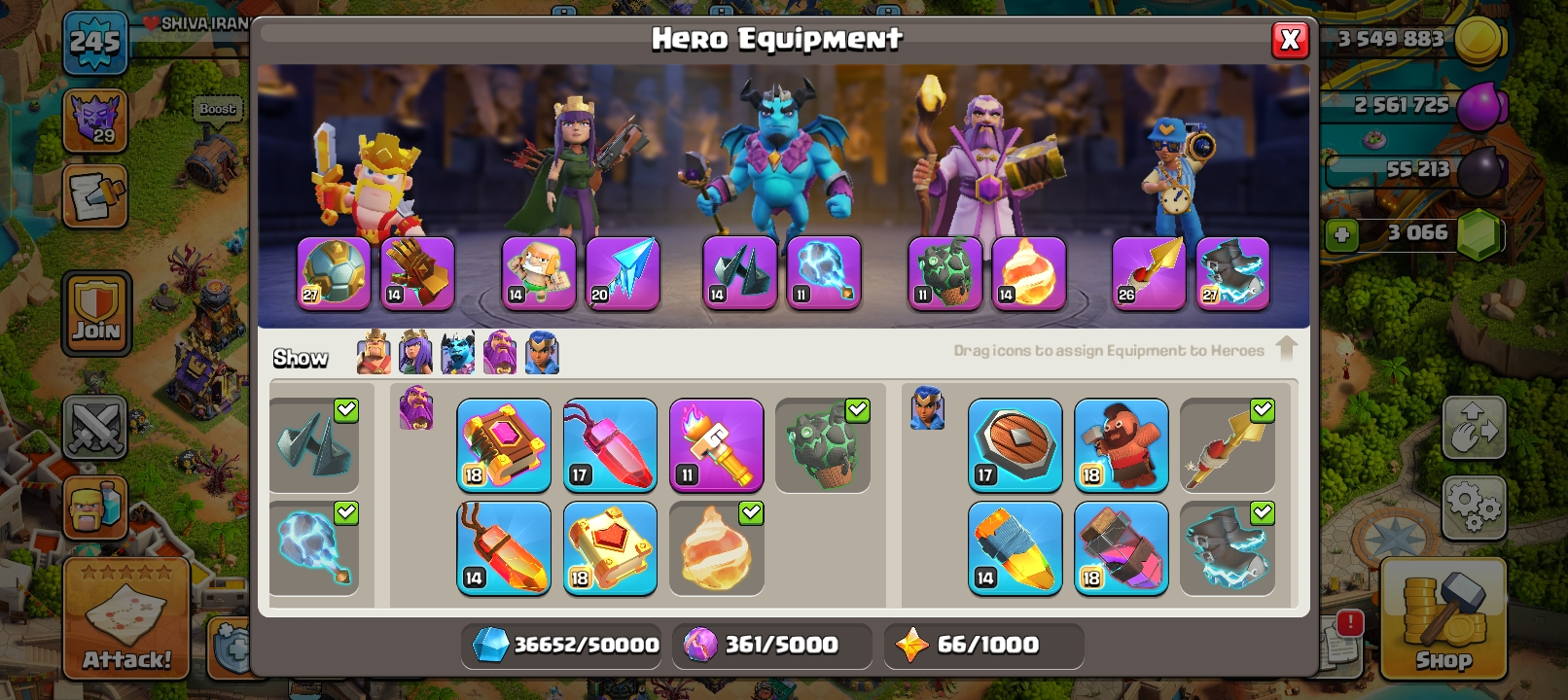The image size is (1568, 700).
Task: Select the level 14 Rocket Spear equipment
Action: (x=1015, y=547)
